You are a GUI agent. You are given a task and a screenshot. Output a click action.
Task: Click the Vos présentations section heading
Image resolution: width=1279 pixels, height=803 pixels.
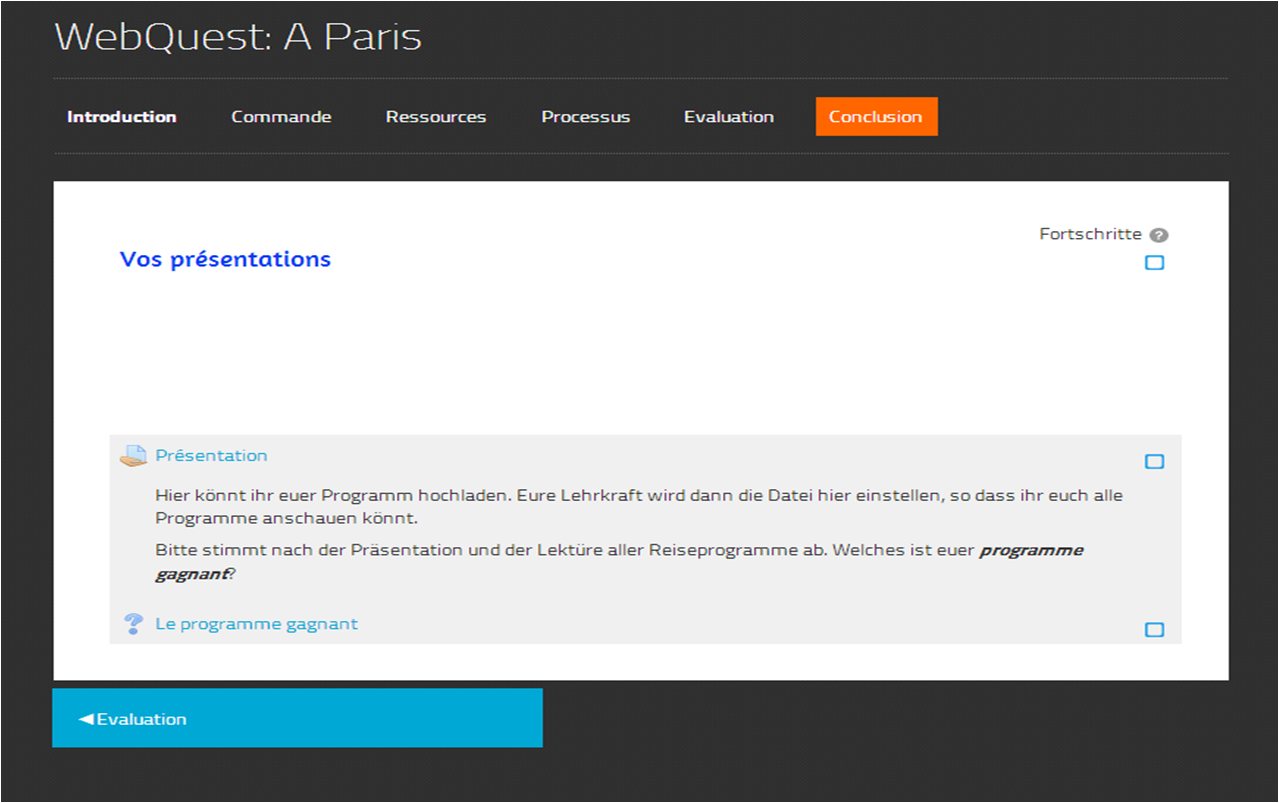225,260
